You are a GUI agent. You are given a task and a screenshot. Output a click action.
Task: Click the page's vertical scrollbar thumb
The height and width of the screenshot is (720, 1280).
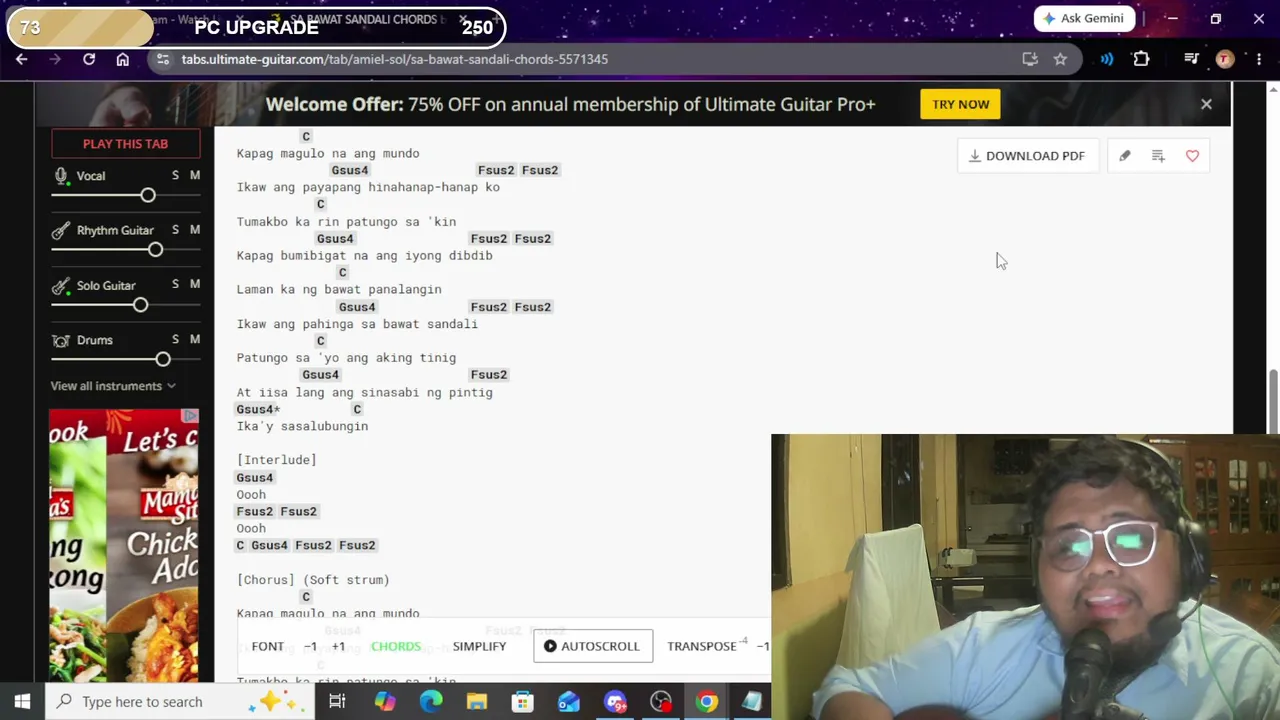click(x=1273, y=402)
